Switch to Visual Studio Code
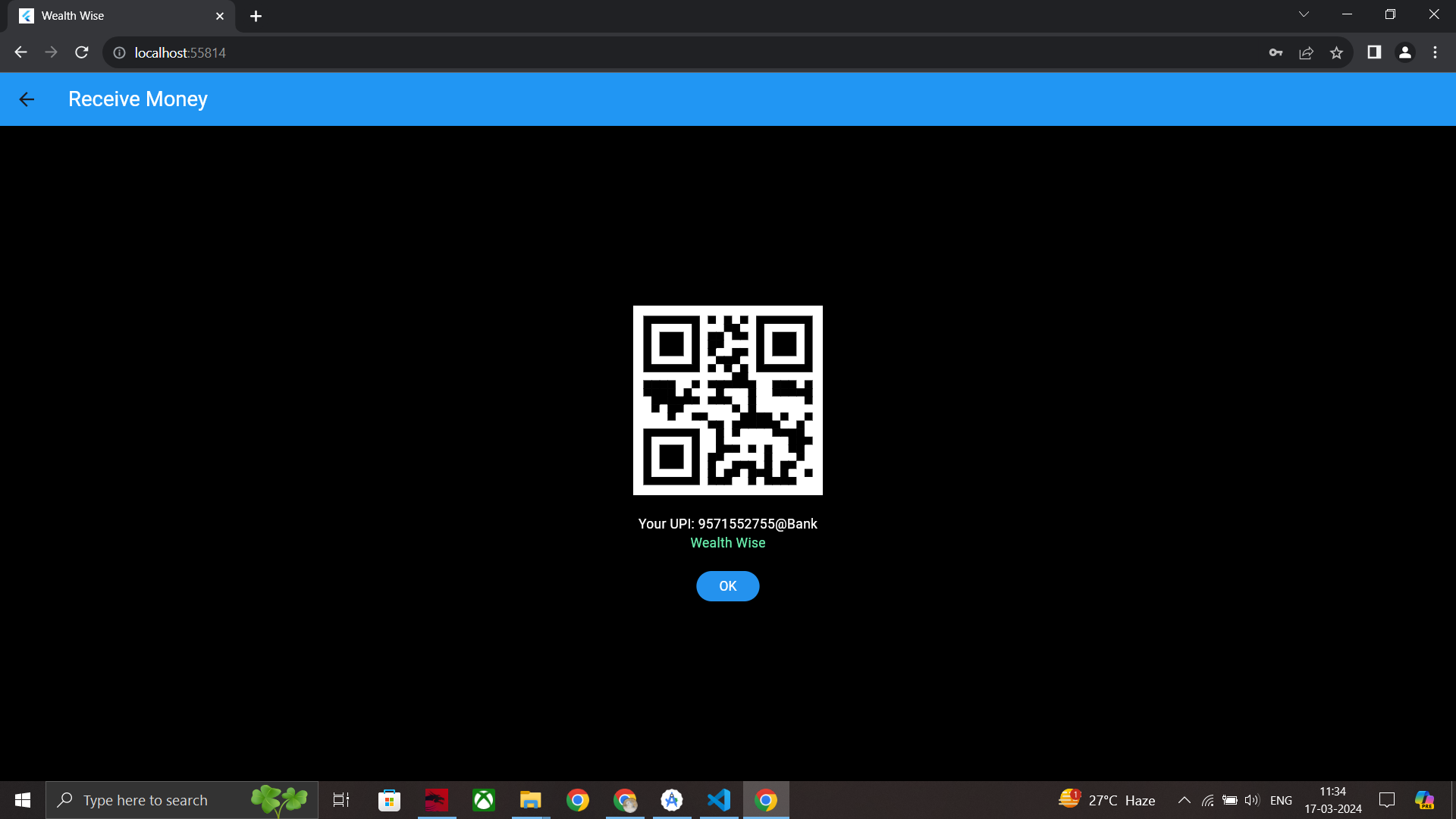This screenshot has width=1456, height=819. point(719,800)
